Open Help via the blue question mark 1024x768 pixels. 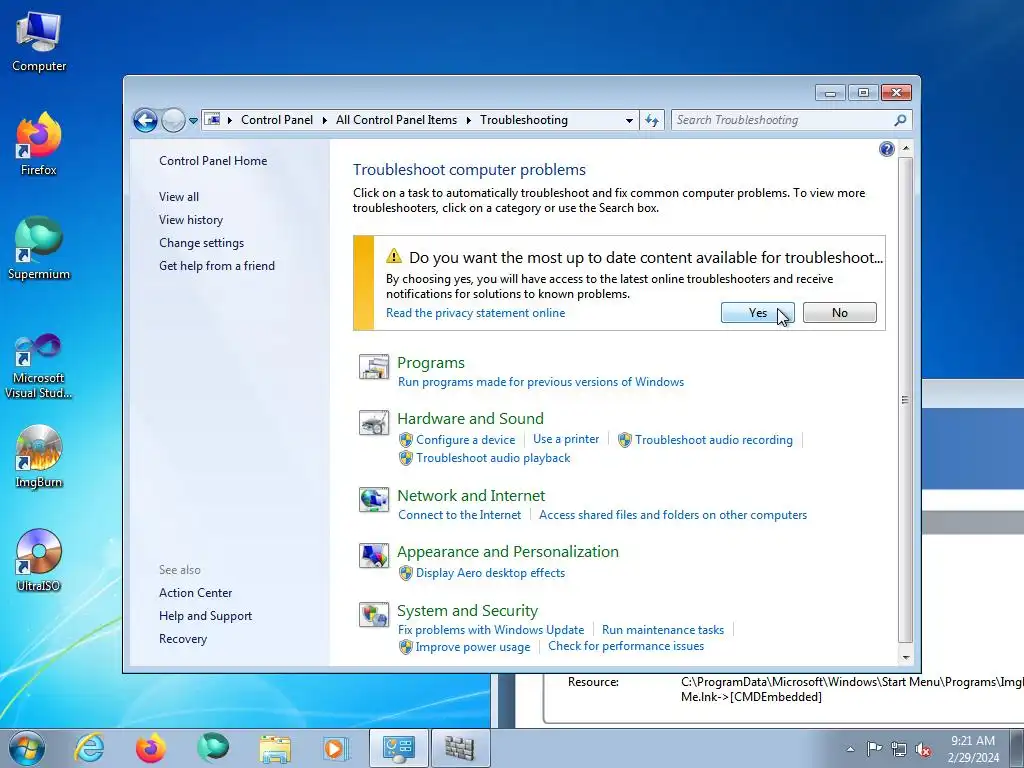pyautogui.click(x=887, y=149)
